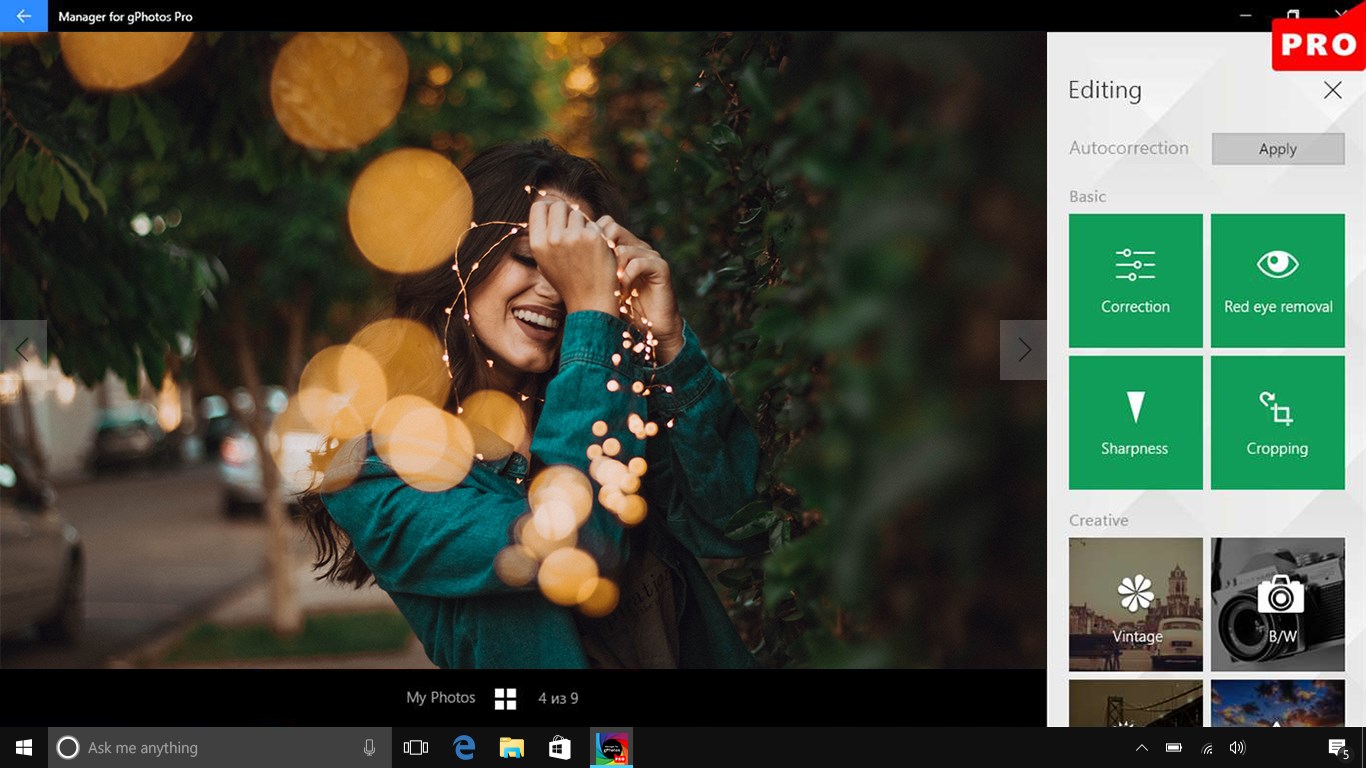1366x768 pixels.
Task: Show the next photo
Action: [x=1023, y=350]
